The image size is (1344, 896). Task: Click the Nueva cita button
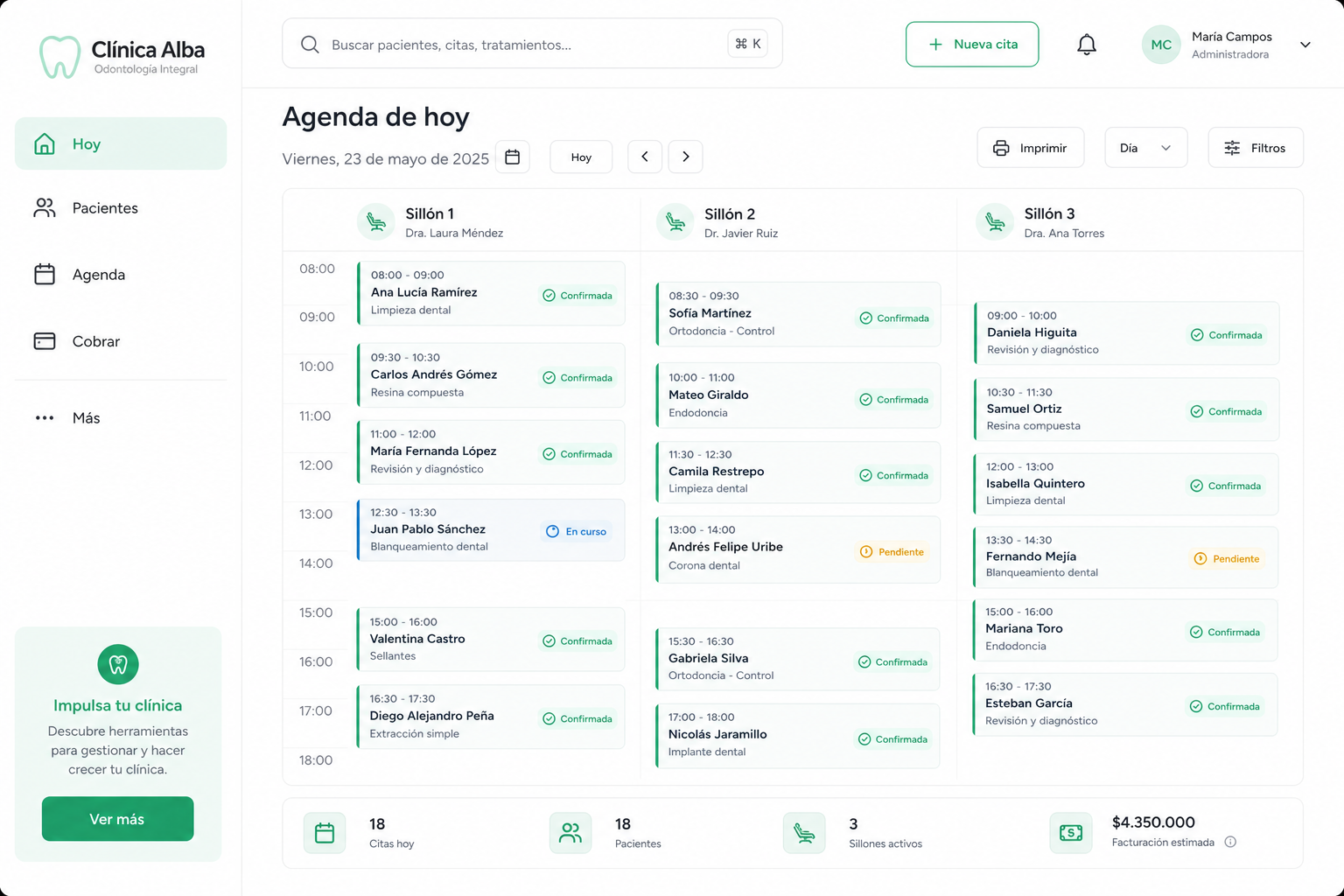(x=972, y=45)
